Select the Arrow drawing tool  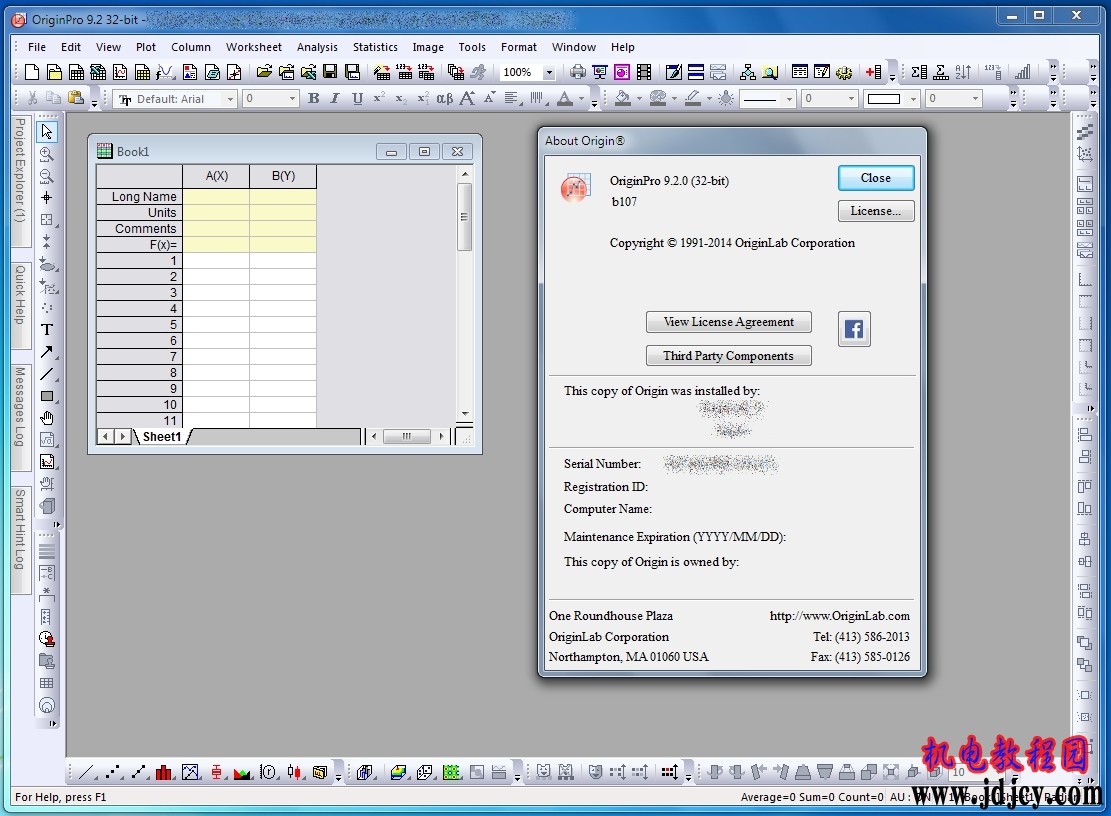click(47, 351)
